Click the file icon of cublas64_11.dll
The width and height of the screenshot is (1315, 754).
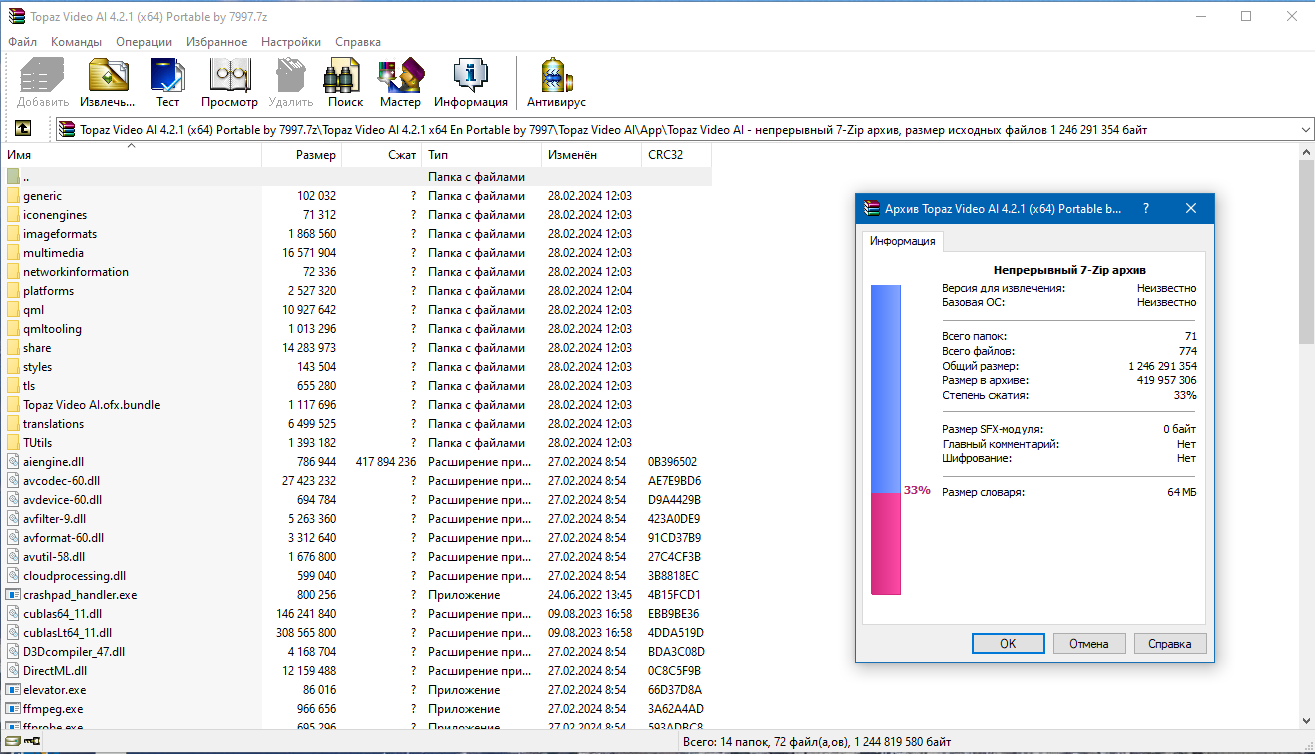click(13, 614)
